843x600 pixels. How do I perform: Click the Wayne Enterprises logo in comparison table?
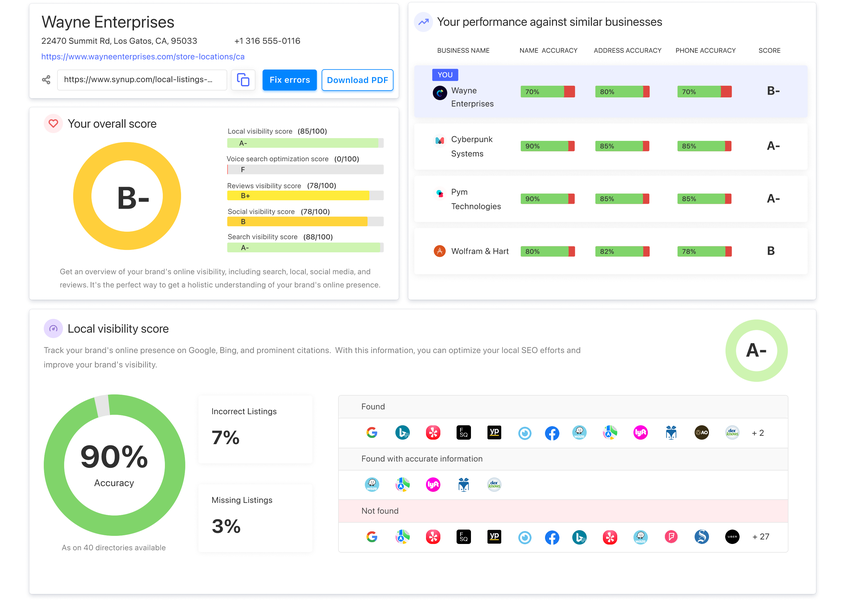(440, 93)
